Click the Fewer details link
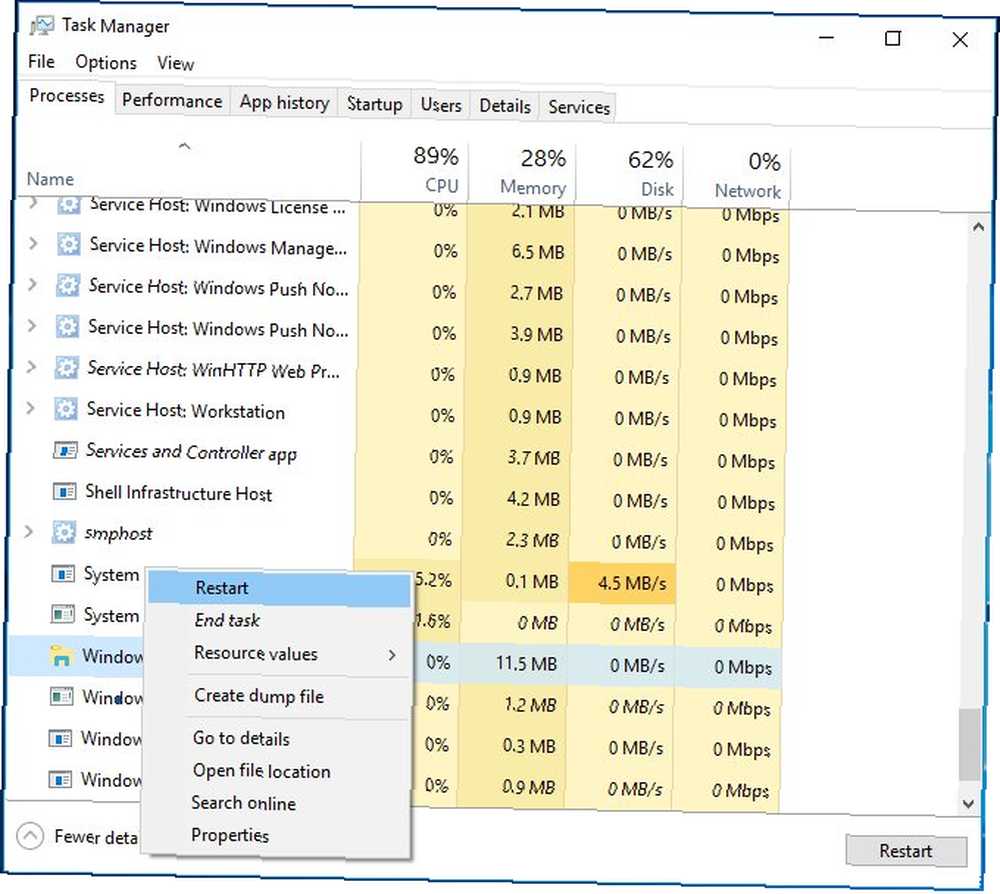1000x894 pixels. [x=96, y=837]
